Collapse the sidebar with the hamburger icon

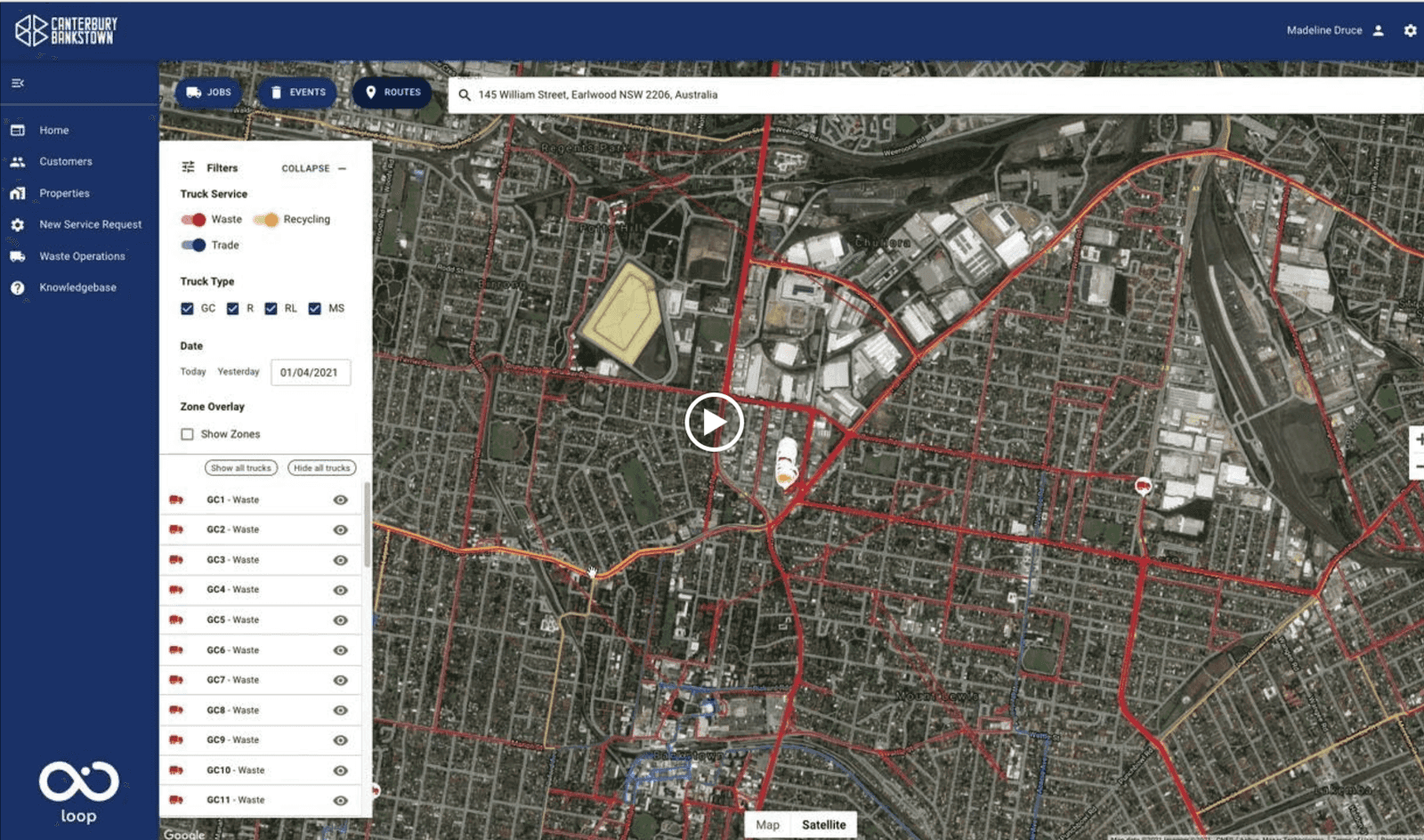point(18,83)
